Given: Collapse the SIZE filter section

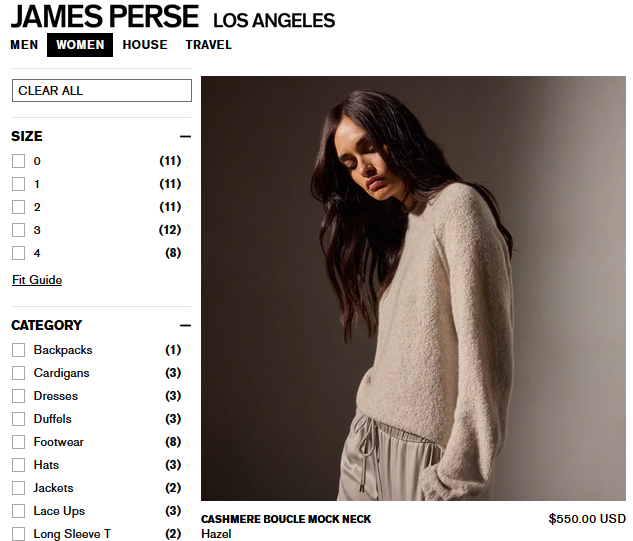Looking at the screenshot, I should [185, 136].
